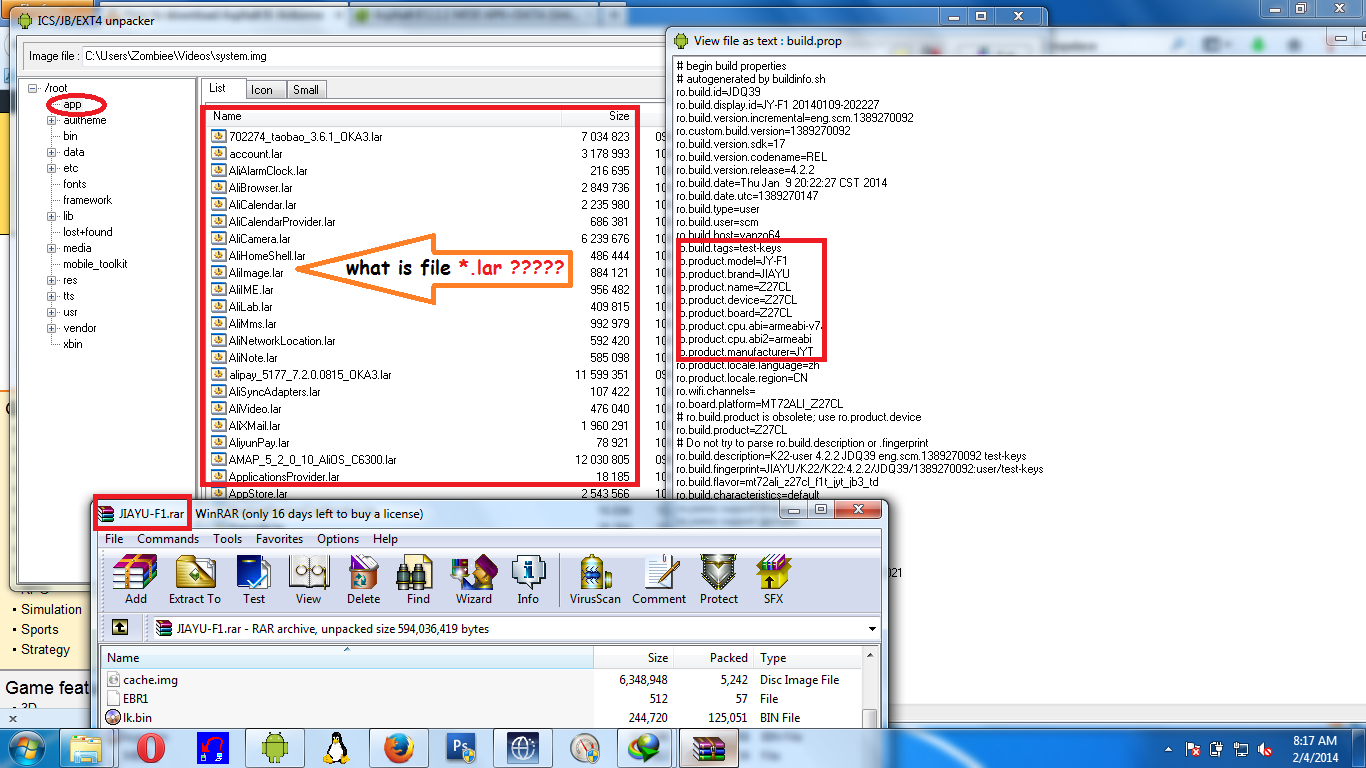The height and width of the screenshot is (768, 1366).
Task: Click the WinRAR taskbar icon
Action: pyautogui.click(x=710, y=748)
